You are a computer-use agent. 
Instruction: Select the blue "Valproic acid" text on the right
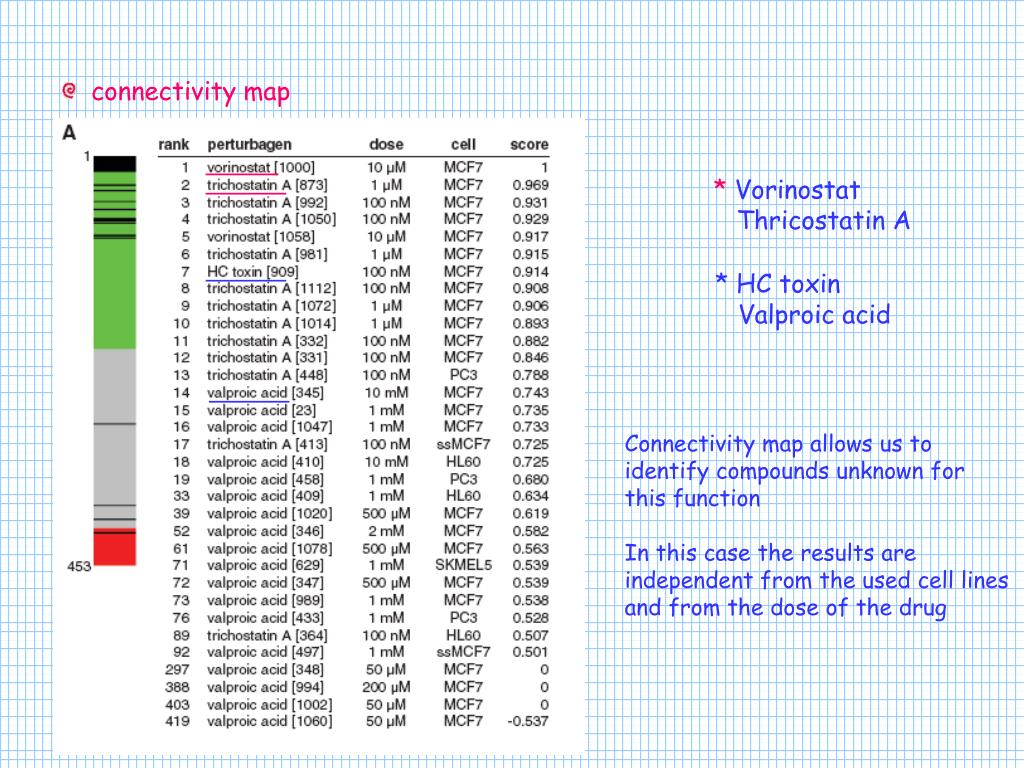point(814,315)
